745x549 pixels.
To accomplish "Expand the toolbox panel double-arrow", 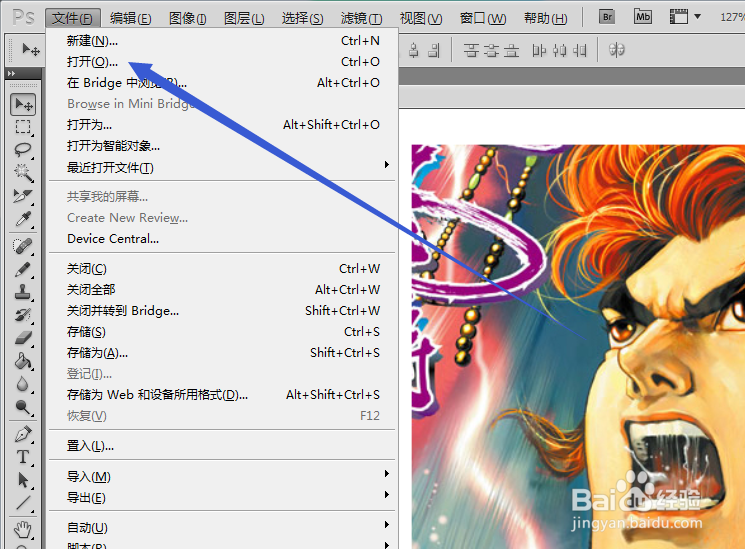I will pyautogui.click(x=12, y=74).
